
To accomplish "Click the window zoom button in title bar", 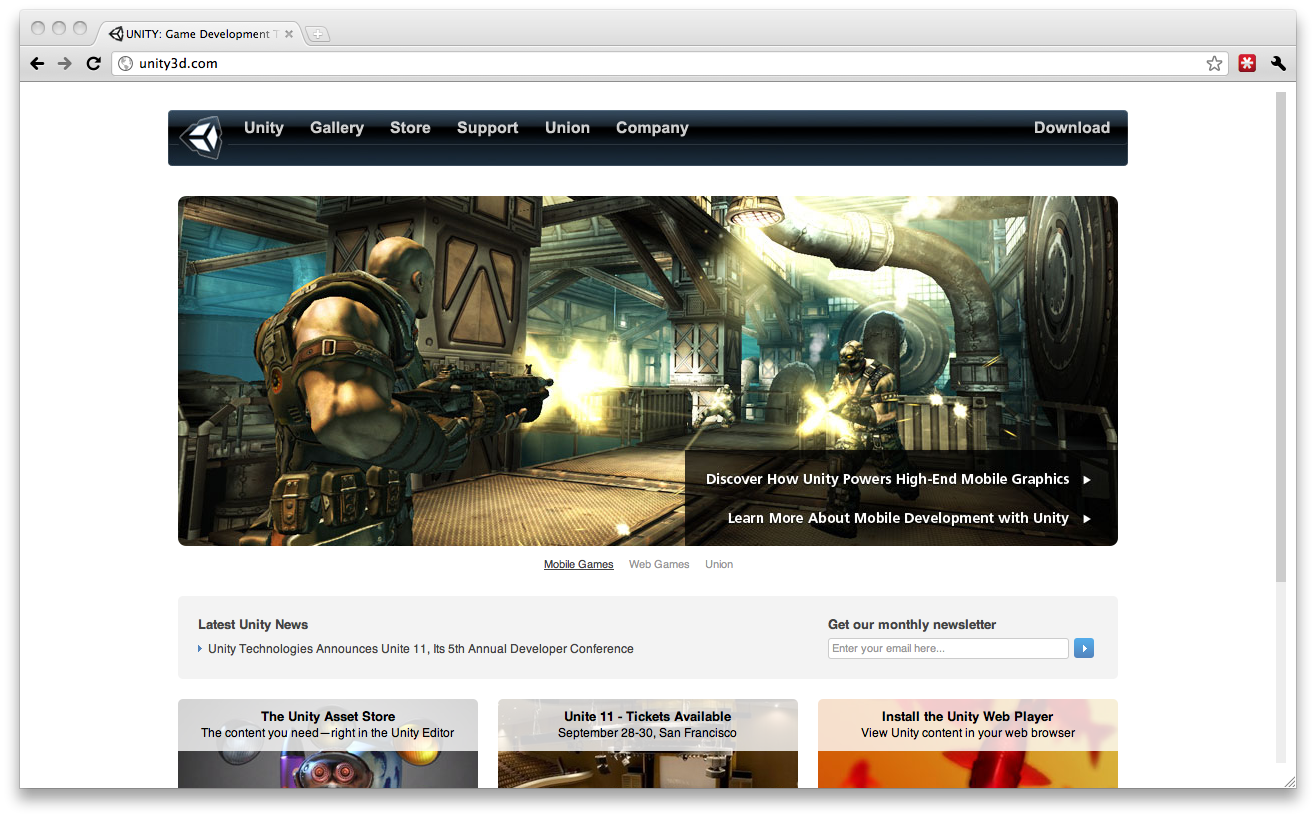I will coord(80,28).
